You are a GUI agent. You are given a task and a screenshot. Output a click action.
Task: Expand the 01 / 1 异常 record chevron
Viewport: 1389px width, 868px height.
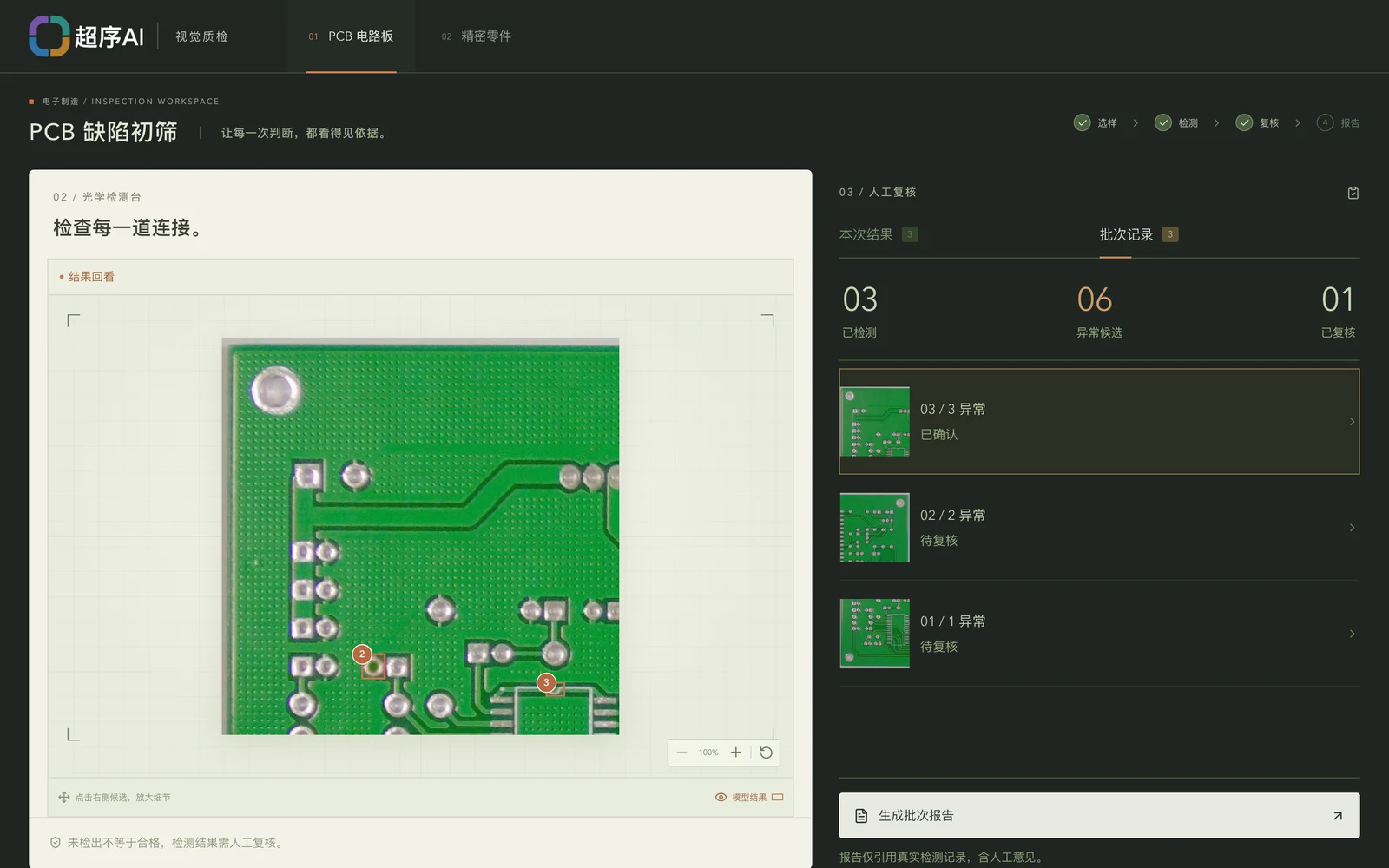[x=1352, y=634]
